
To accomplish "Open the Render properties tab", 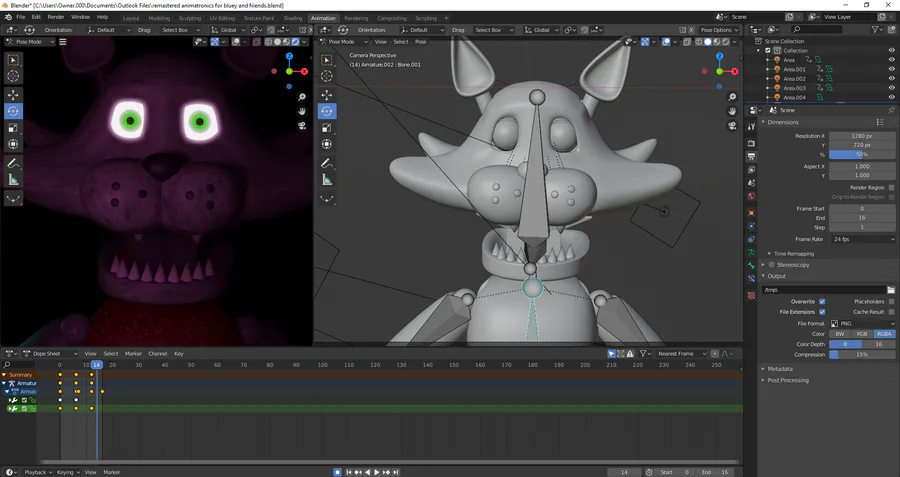I will click(x=751, y=143).
